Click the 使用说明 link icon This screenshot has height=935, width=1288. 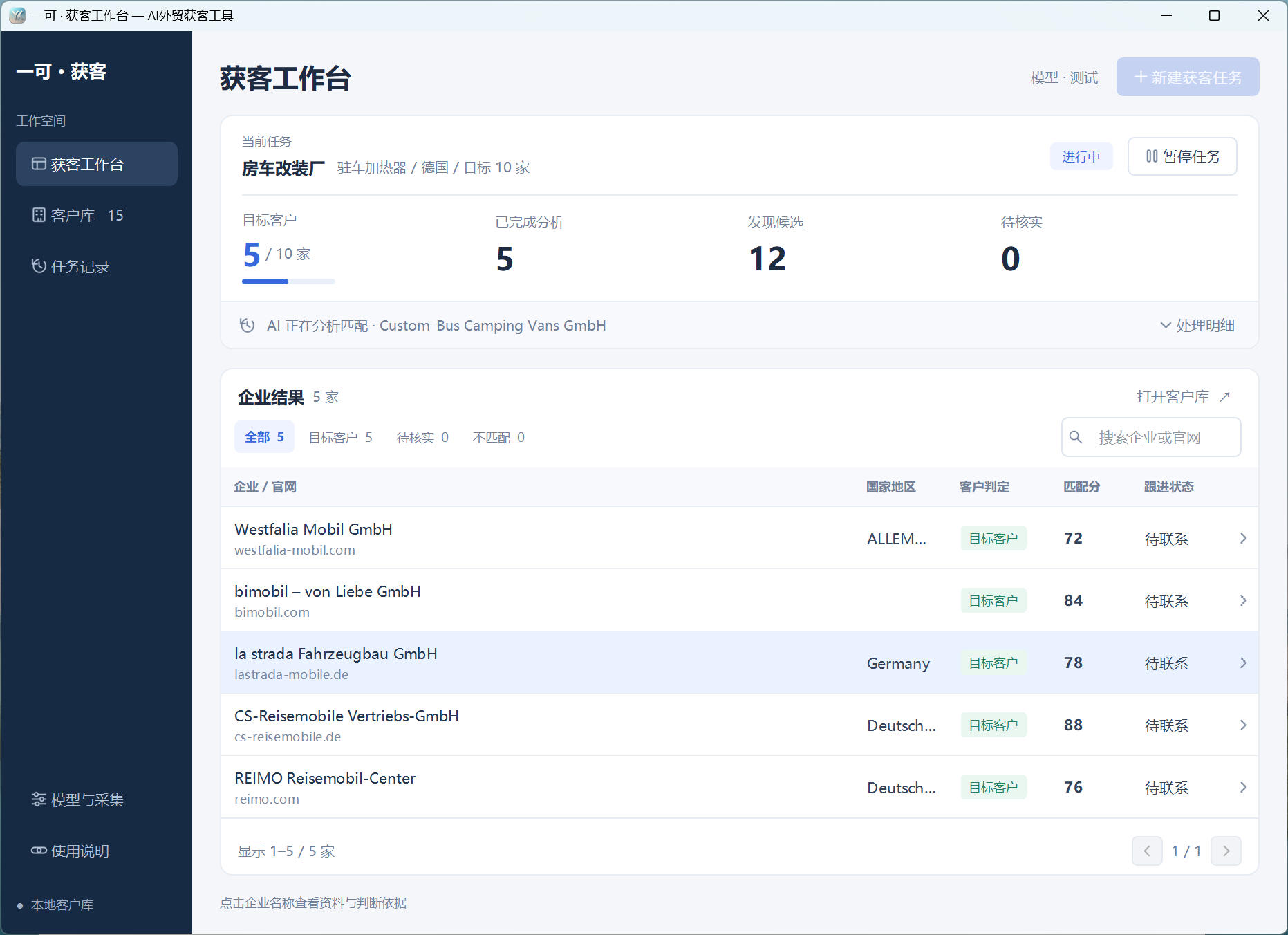point(39,851)
